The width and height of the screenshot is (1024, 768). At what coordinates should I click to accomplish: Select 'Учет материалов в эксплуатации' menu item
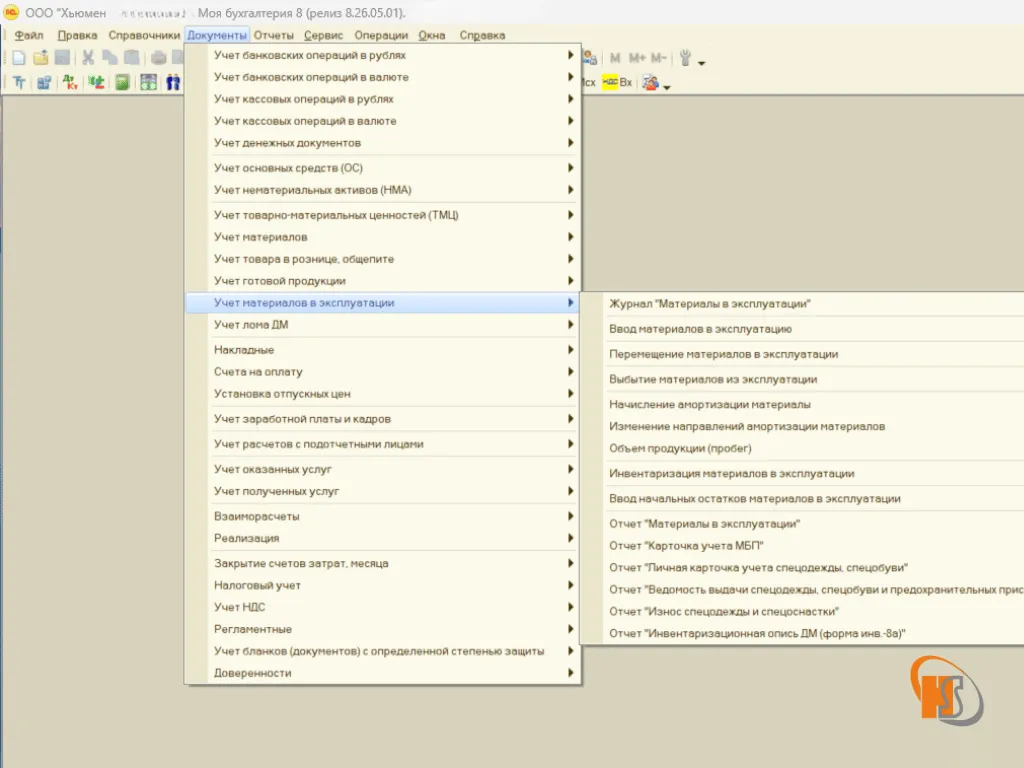383,303
